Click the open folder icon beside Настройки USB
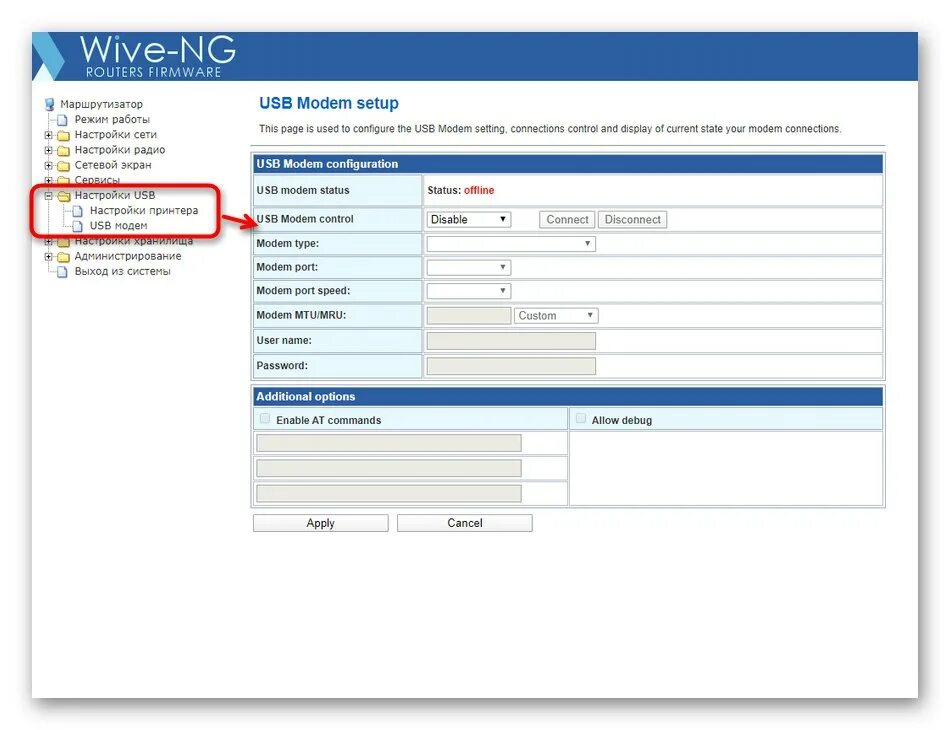 tap(64, 196)
